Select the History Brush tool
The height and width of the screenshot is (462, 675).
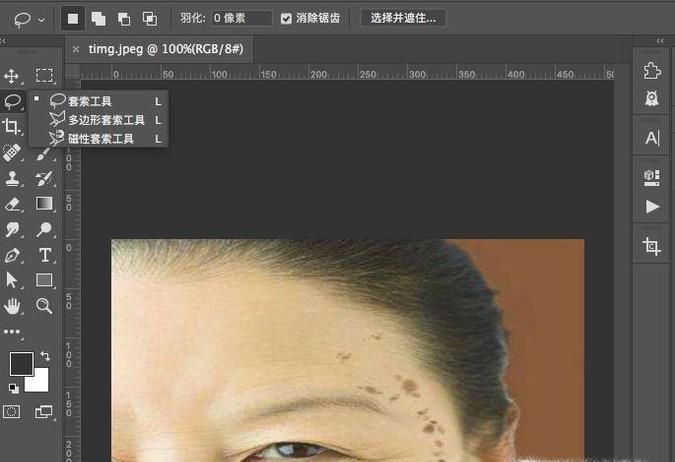[x=44, y=178]
